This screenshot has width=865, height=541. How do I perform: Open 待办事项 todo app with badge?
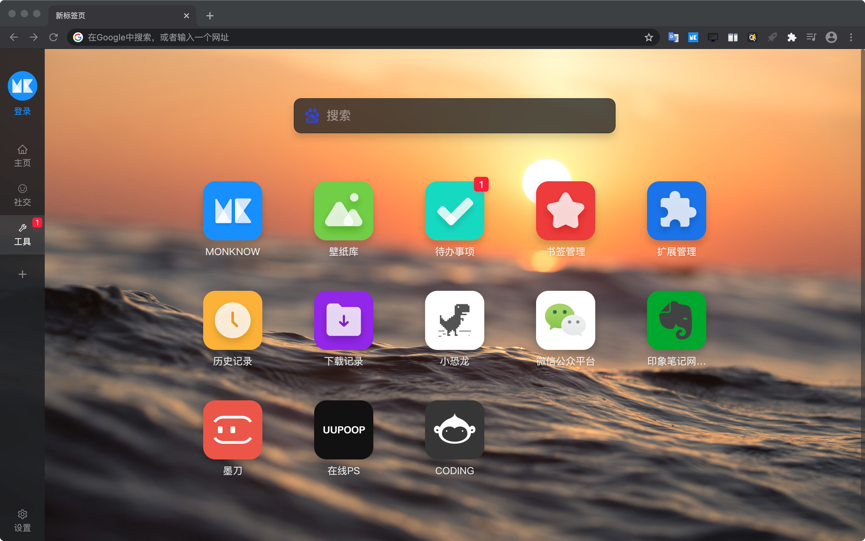(454, 211)
